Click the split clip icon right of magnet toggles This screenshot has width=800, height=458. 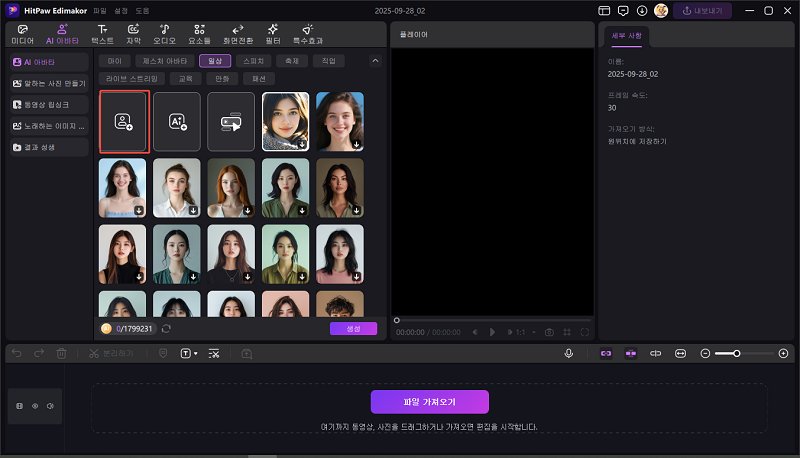tap(656, 353)
